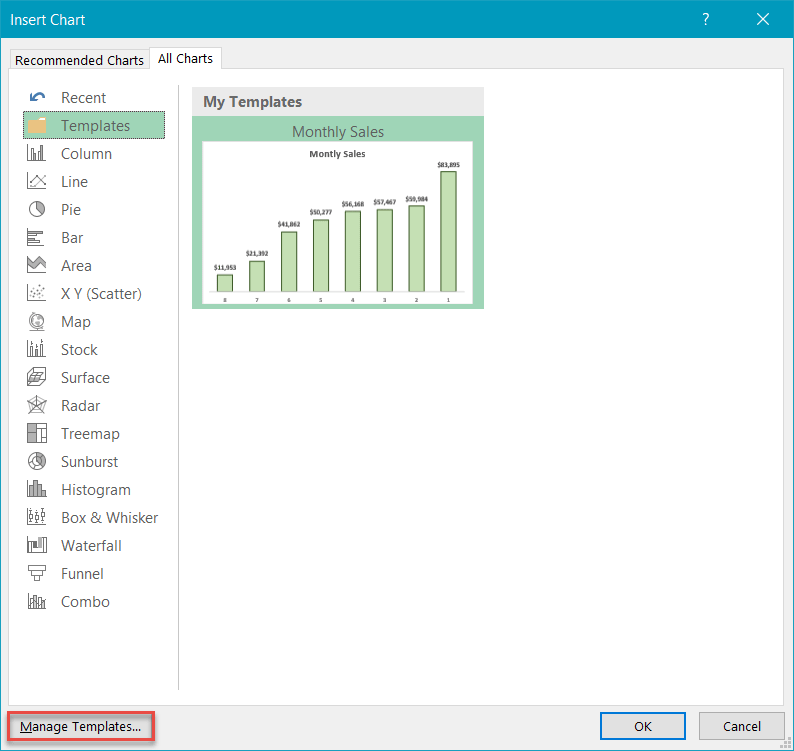
Task: Click the Templates folder icon
Action: 37,125
